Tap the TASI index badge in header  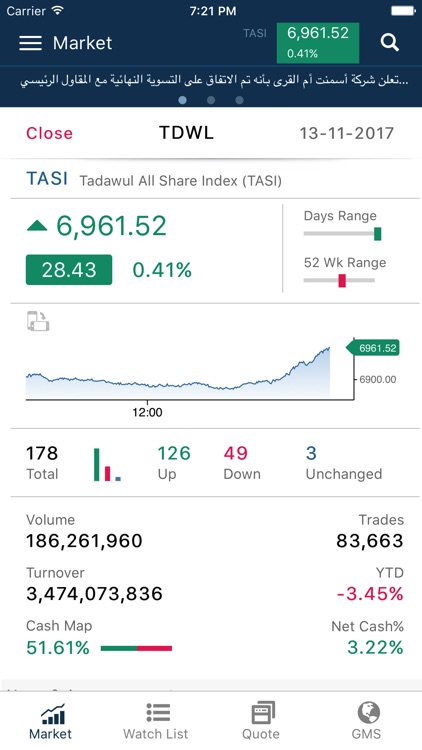(x=318, y=43)
